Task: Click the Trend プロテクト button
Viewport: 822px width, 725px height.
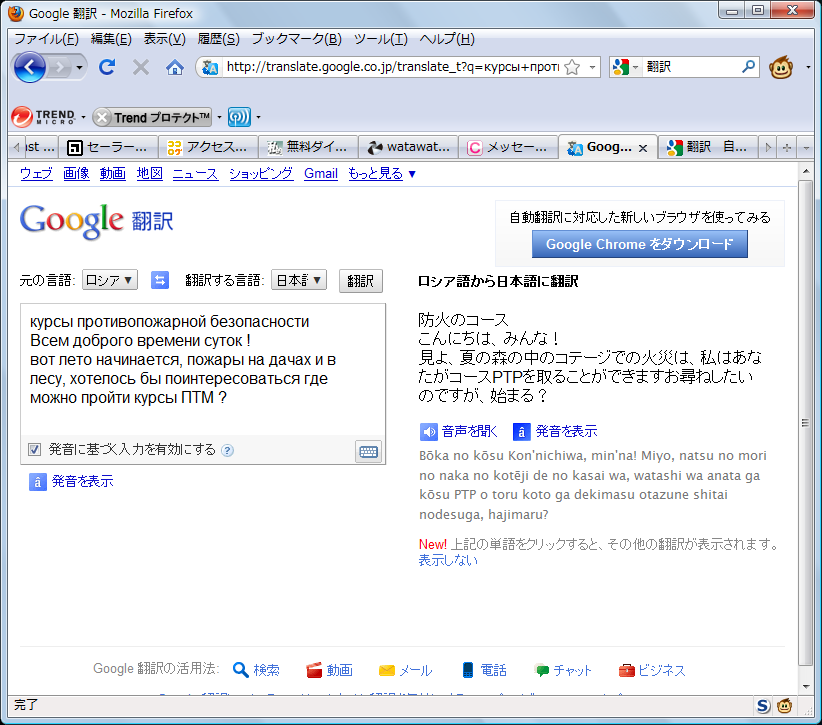Action: coord(153,117)
